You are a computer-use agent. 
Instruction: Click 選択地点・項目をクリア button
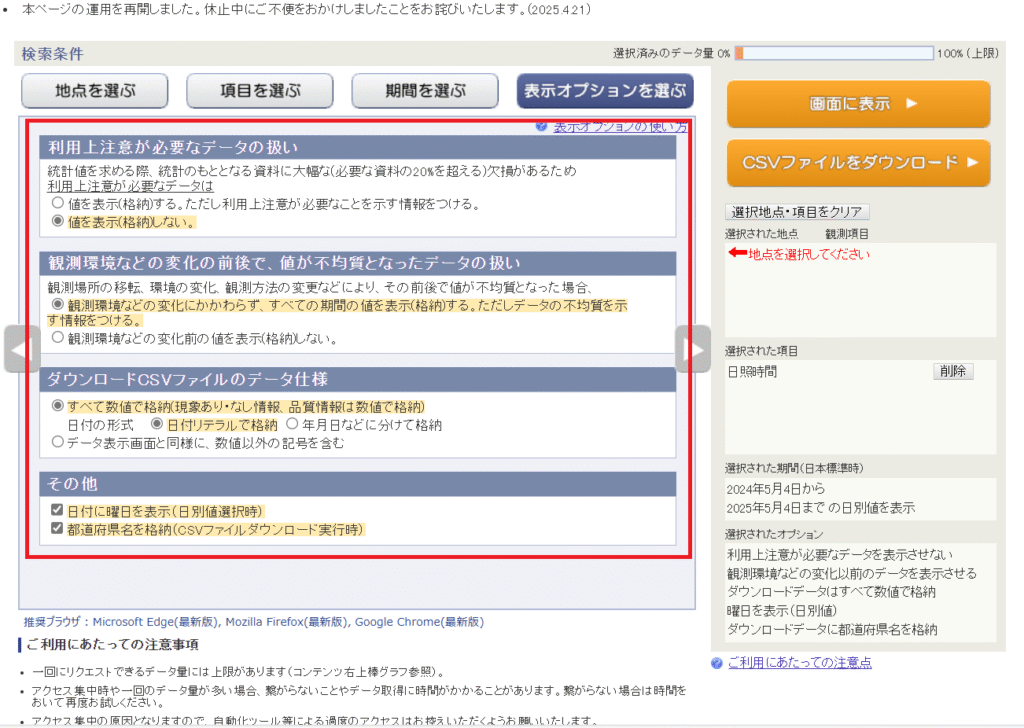coord(797,212)
